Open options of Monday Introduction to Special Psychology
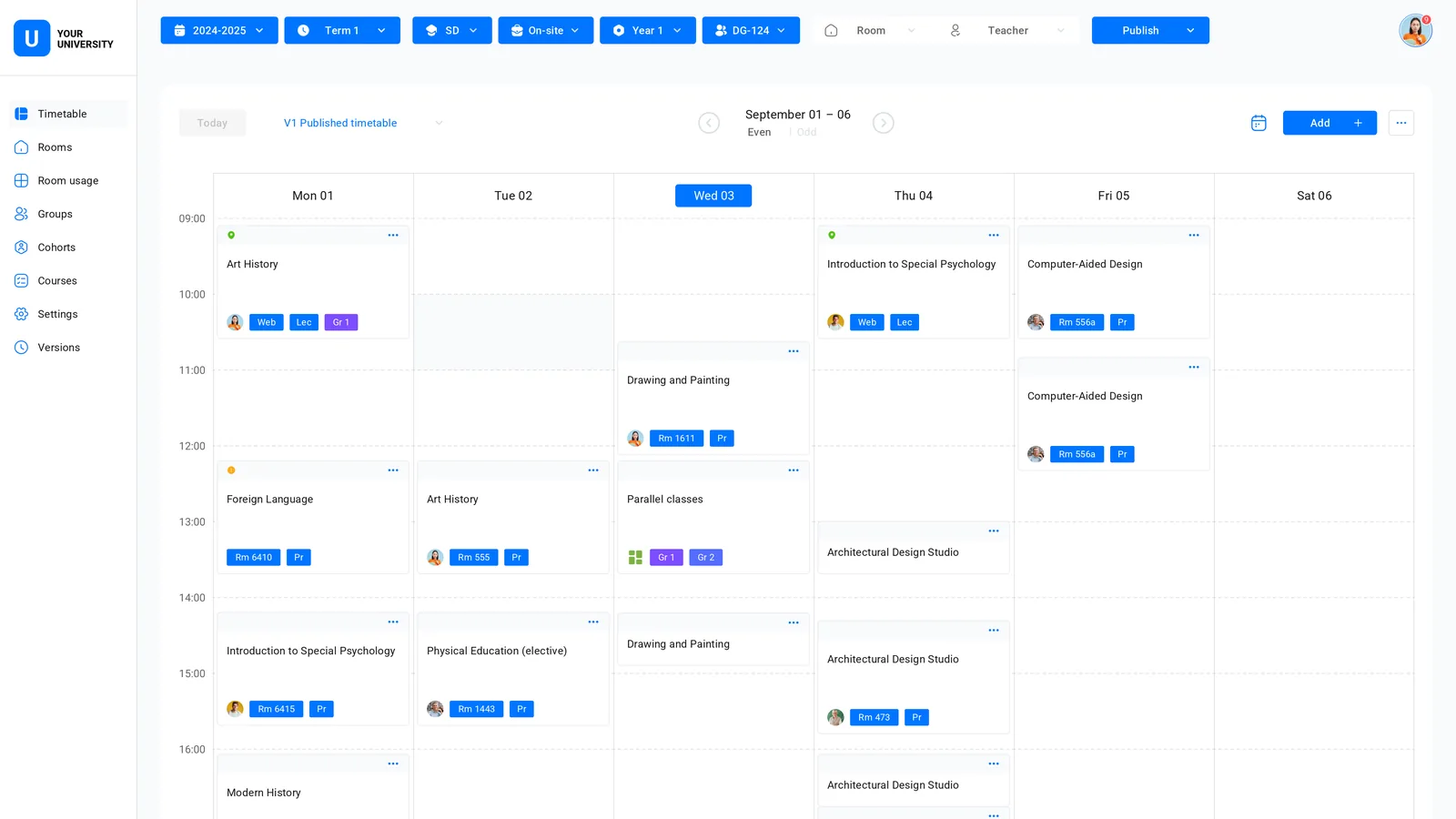This screenshot has height=819, width=1456. pyautogui.click(x=393, y=622)
